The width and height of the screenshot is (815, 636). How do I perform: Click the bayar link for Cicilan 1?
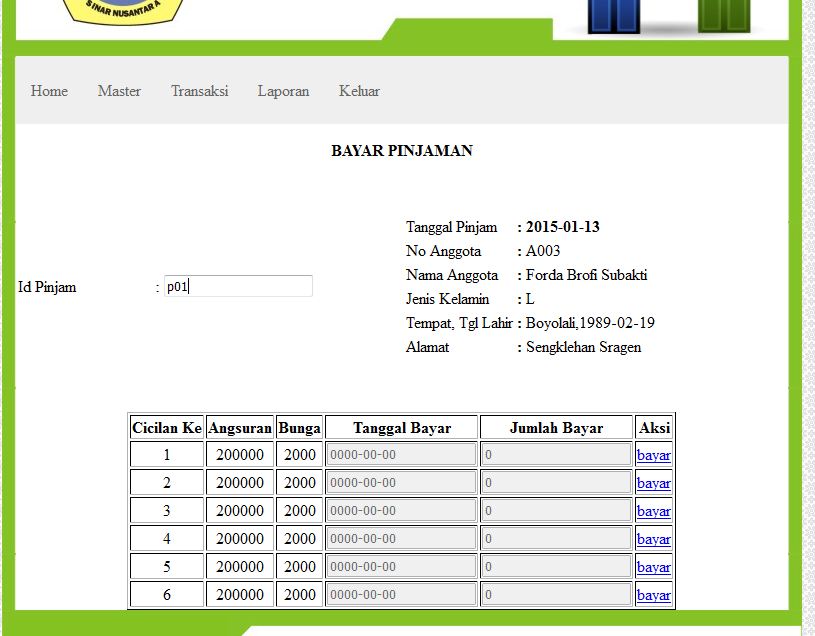pos(653,454)
